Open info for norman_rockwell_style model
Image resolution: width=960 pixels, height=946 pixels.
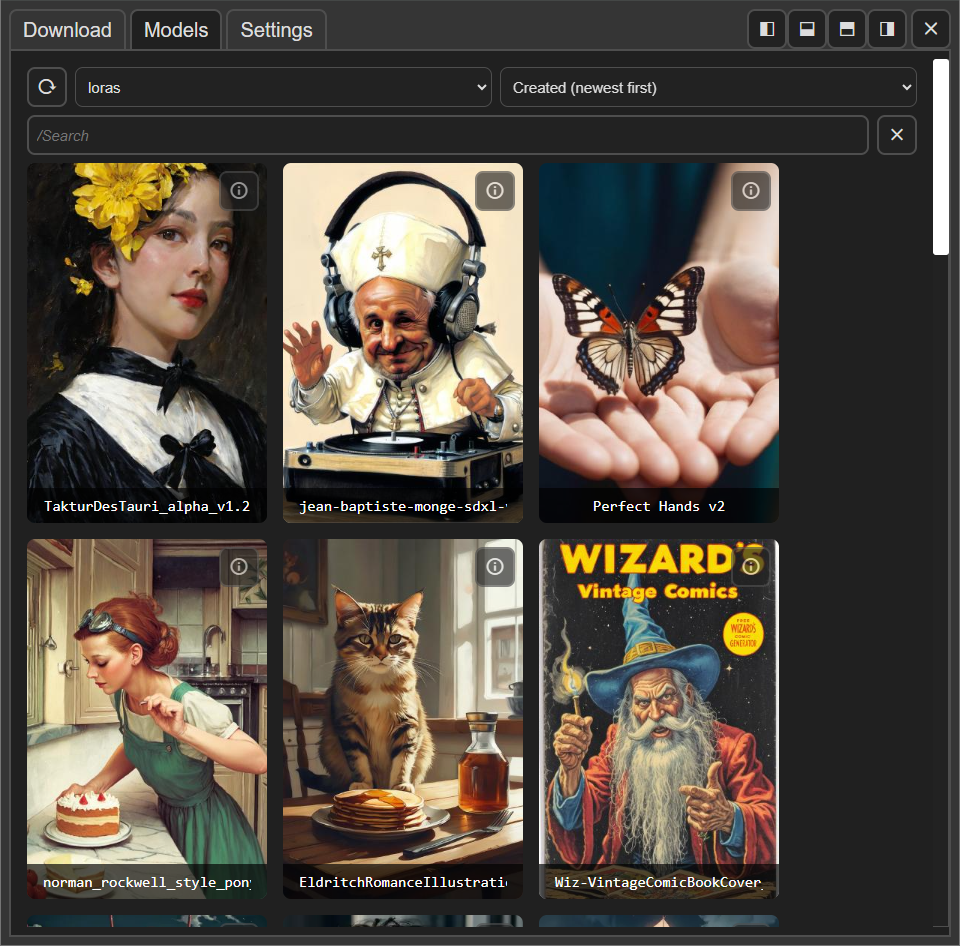coord(239,566)
